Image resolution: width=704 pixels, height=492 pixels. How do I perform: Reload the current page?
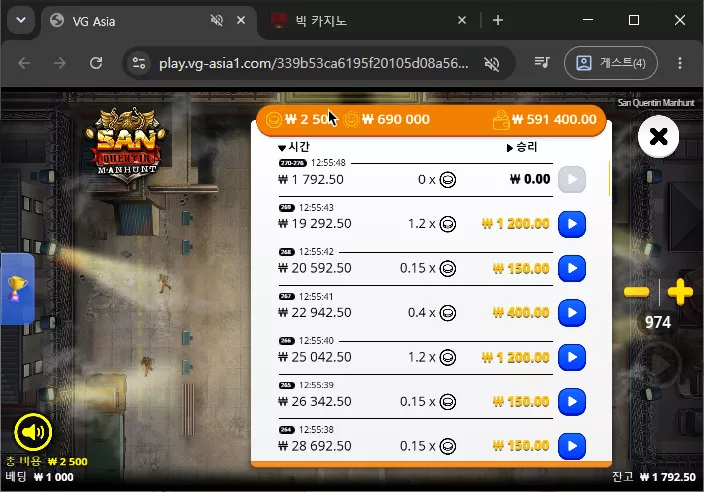pos(96,63)
